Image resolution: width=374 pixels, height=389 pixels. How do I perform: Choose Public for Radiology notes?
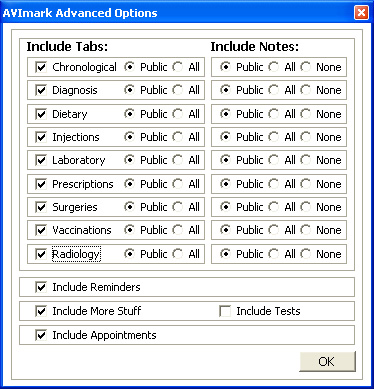(x=225, y=254)
